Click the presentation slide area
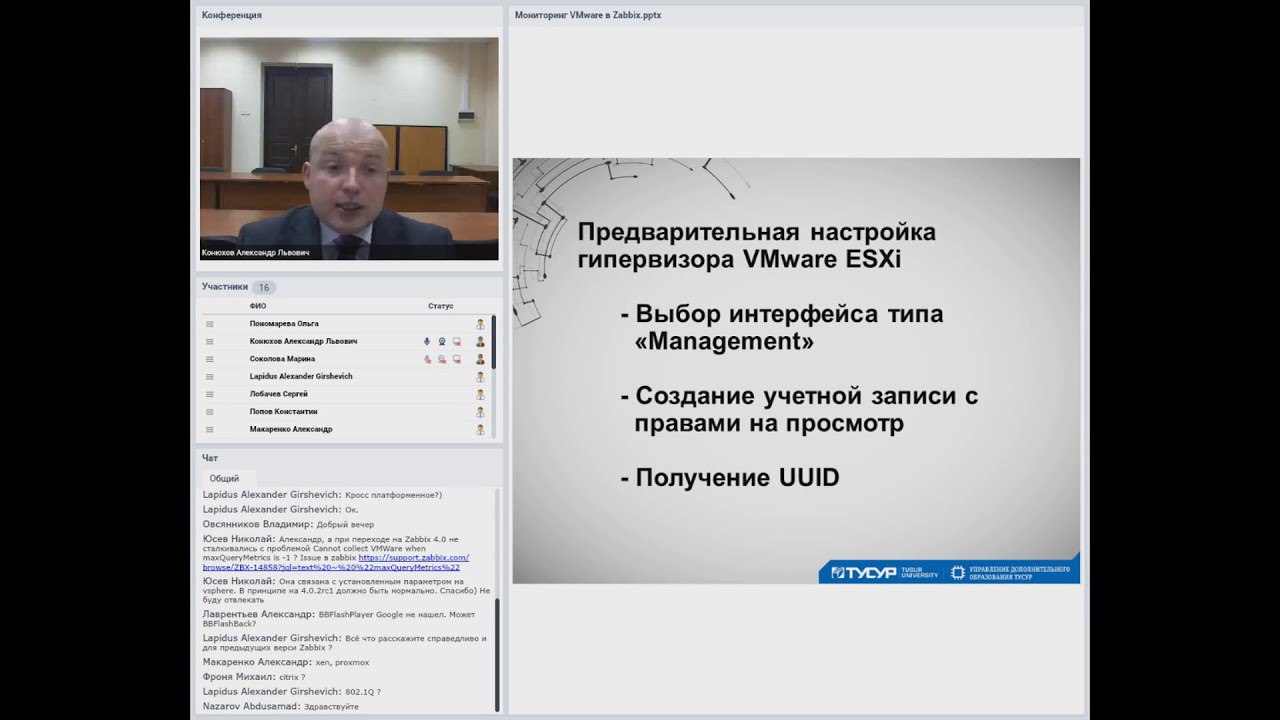This screenshot has height=720, width=1280. coord(796,371)
